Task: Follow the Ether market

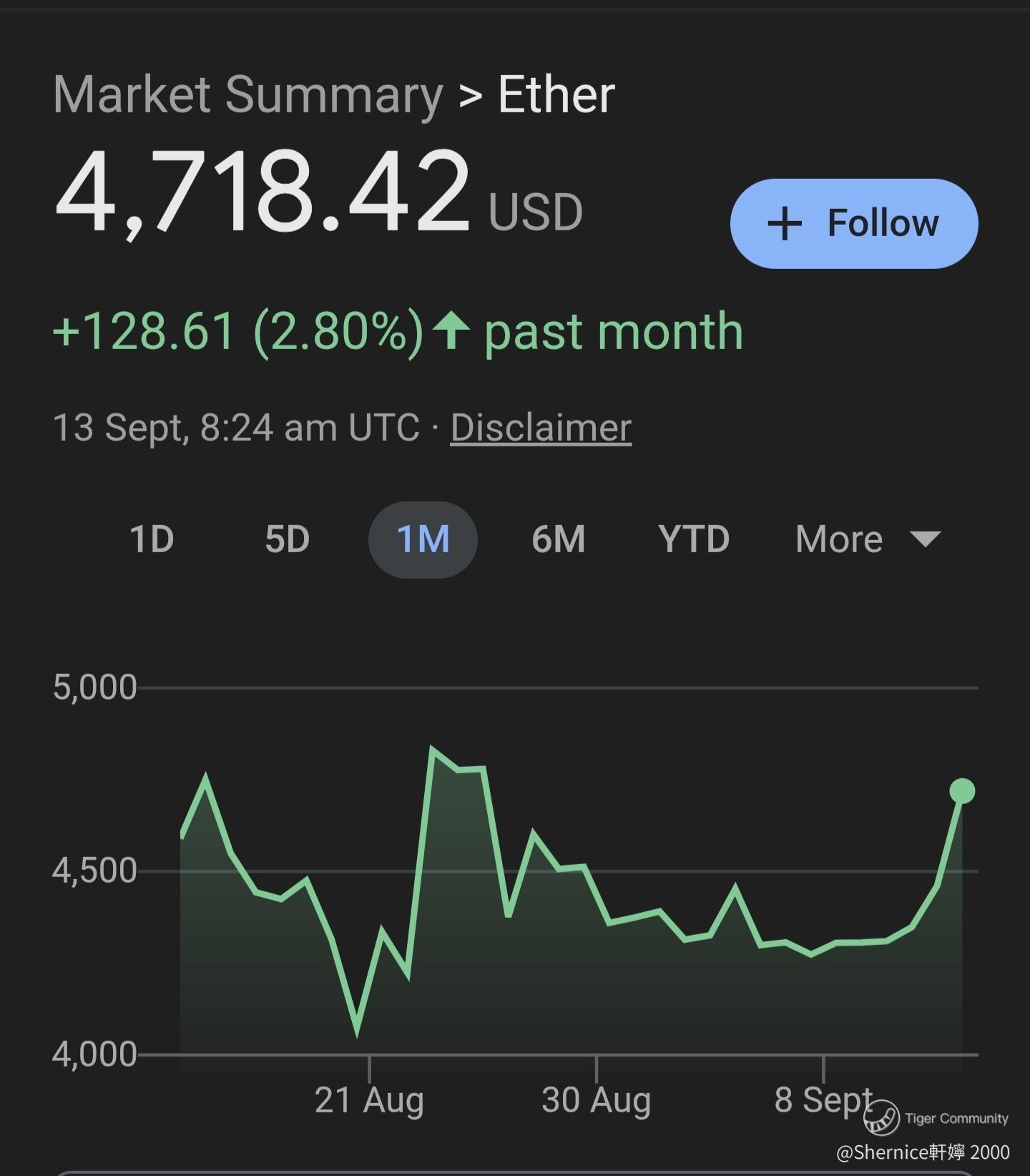Action: click(x=854, y=224)
